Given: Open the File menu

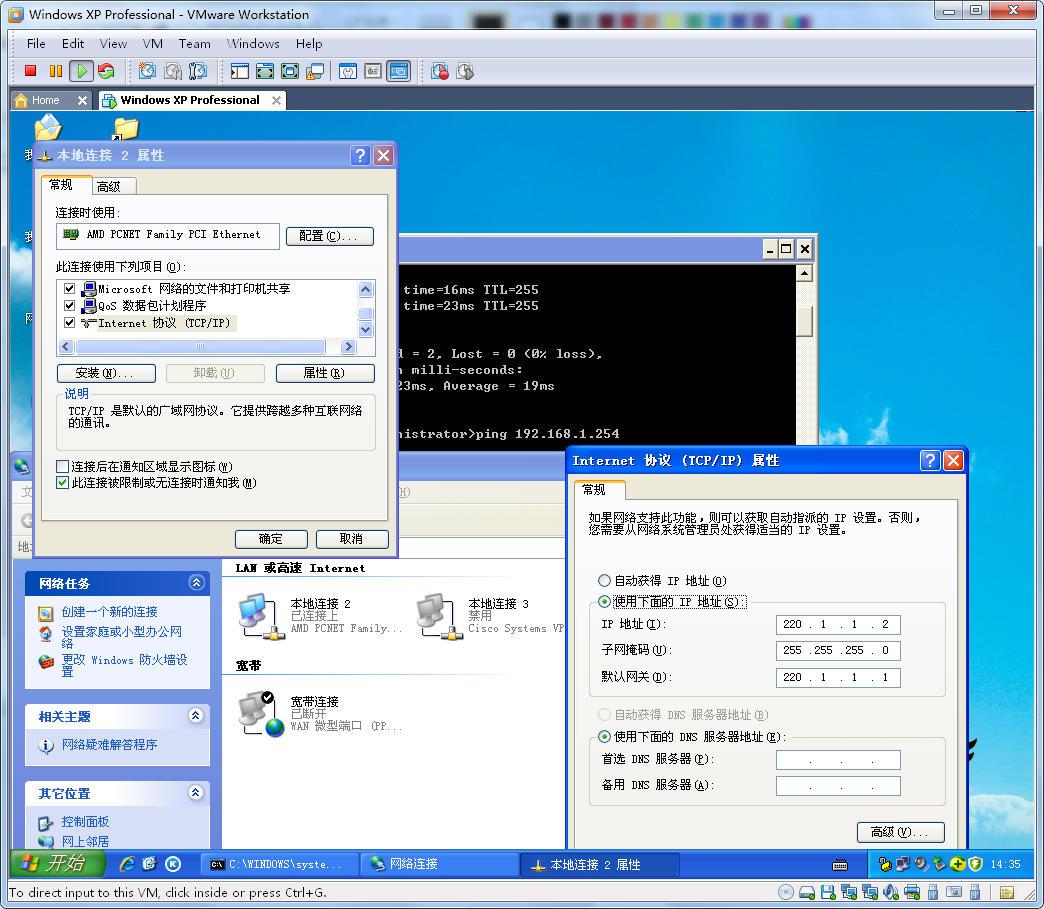Looking at the screenshot, I should click(36, 43).
